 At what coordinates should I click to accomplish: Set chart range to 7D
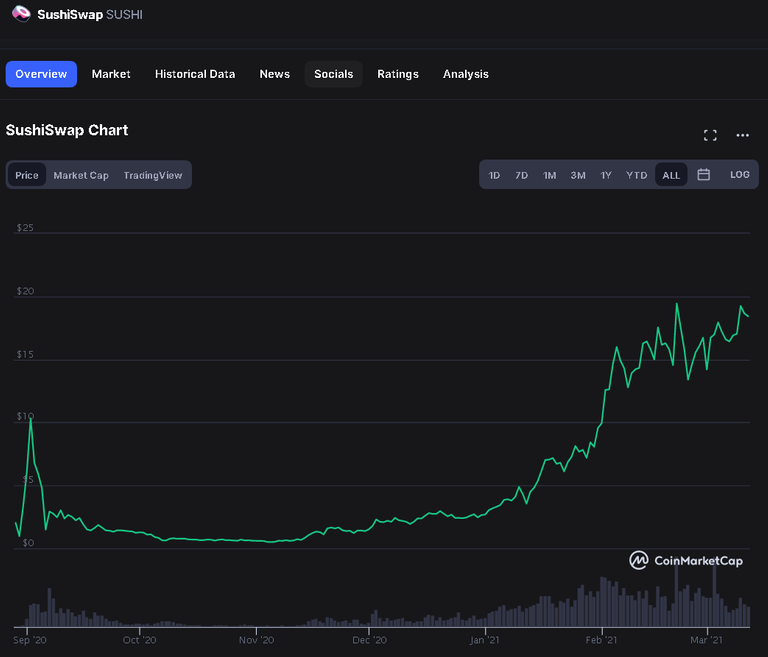coord(521,175)
